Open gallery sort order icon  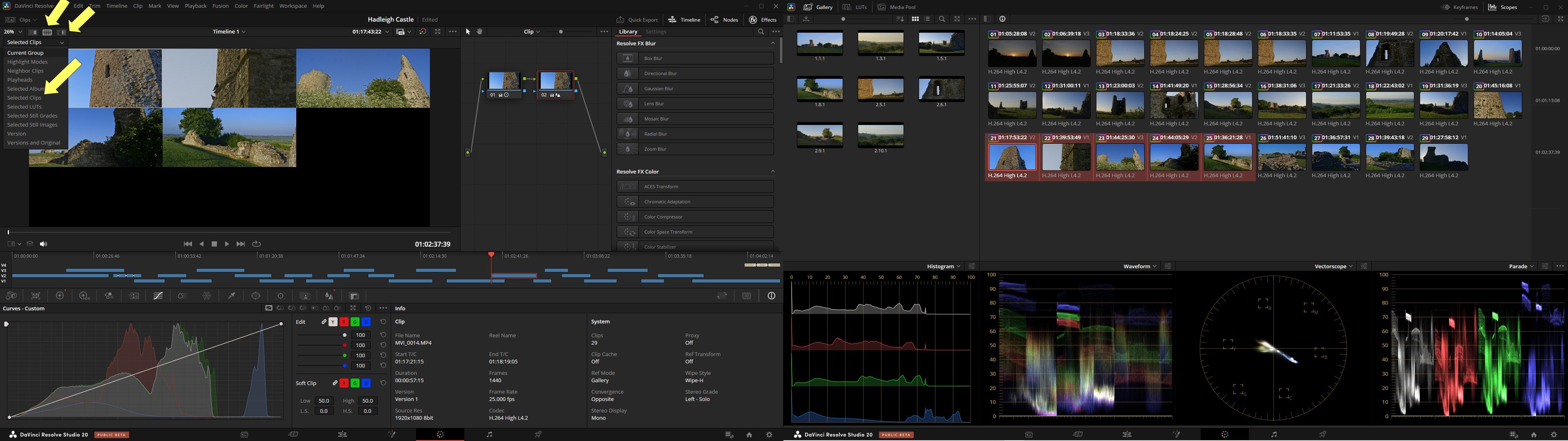(x=900, y=19)
